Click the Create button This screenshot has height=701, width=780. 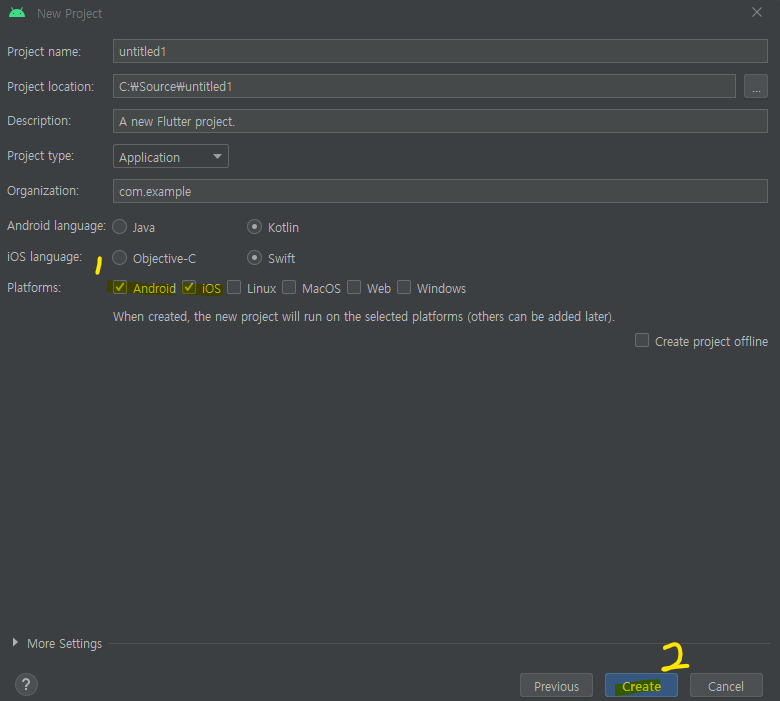tap(641, 686)
